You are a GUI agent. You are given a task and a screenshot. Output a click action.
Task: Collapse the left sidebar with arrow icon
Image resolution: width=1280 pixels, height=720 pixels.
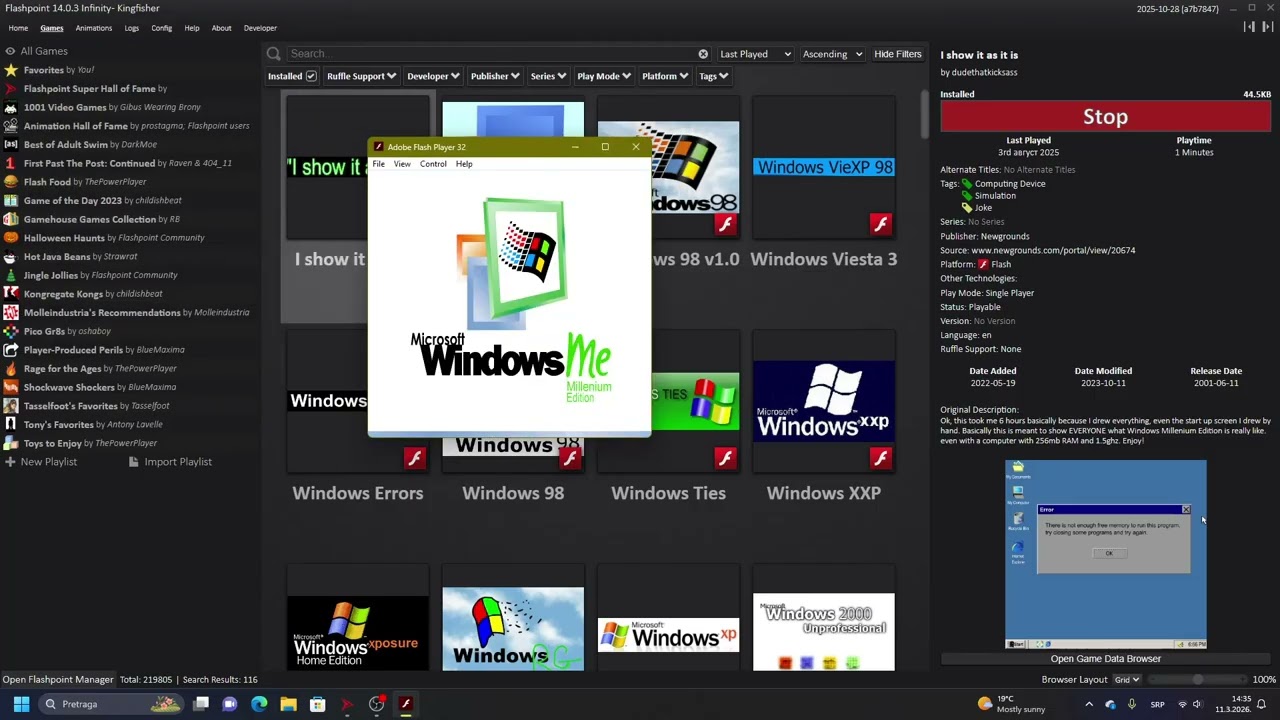tap(1249, 27)
